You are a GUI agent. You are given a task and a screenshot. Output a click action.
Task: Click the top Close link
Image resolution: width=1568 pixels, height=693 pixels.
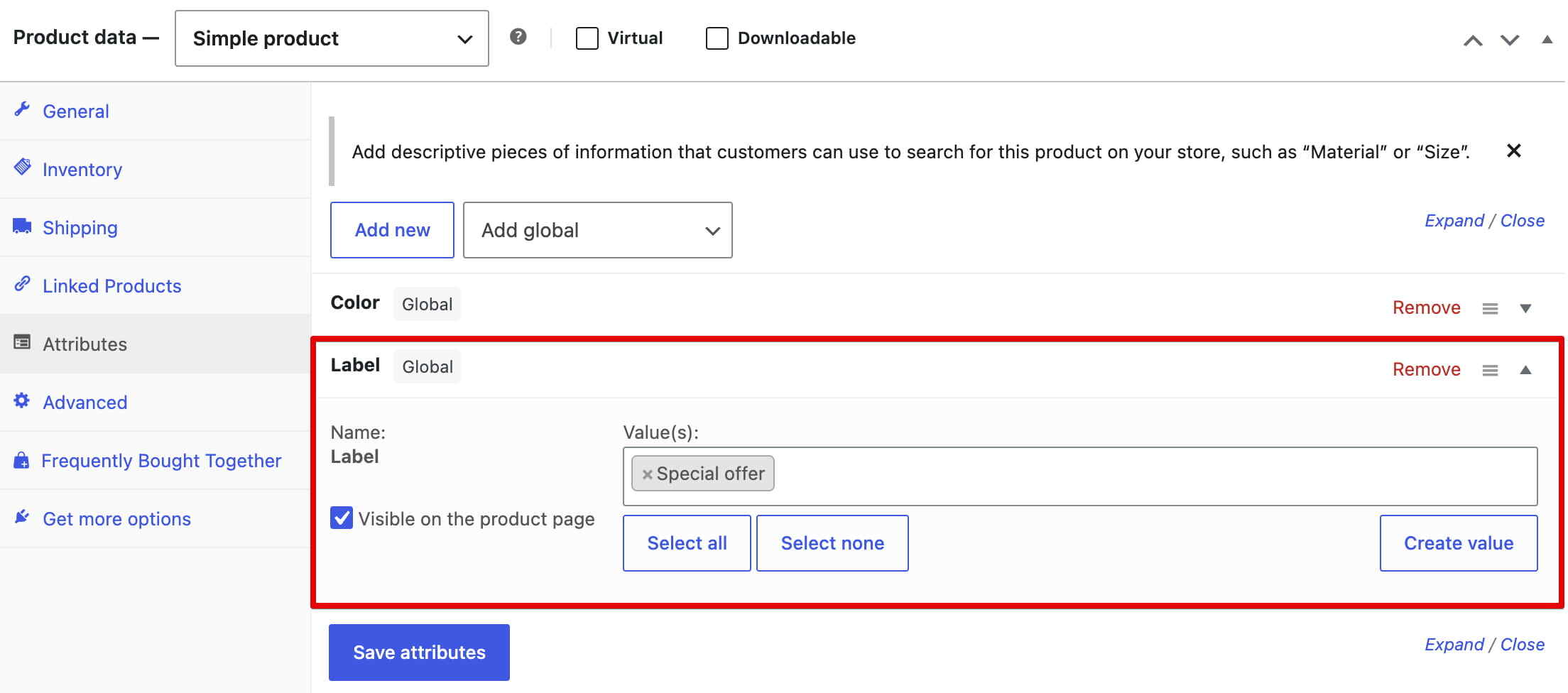point(1522,221)
